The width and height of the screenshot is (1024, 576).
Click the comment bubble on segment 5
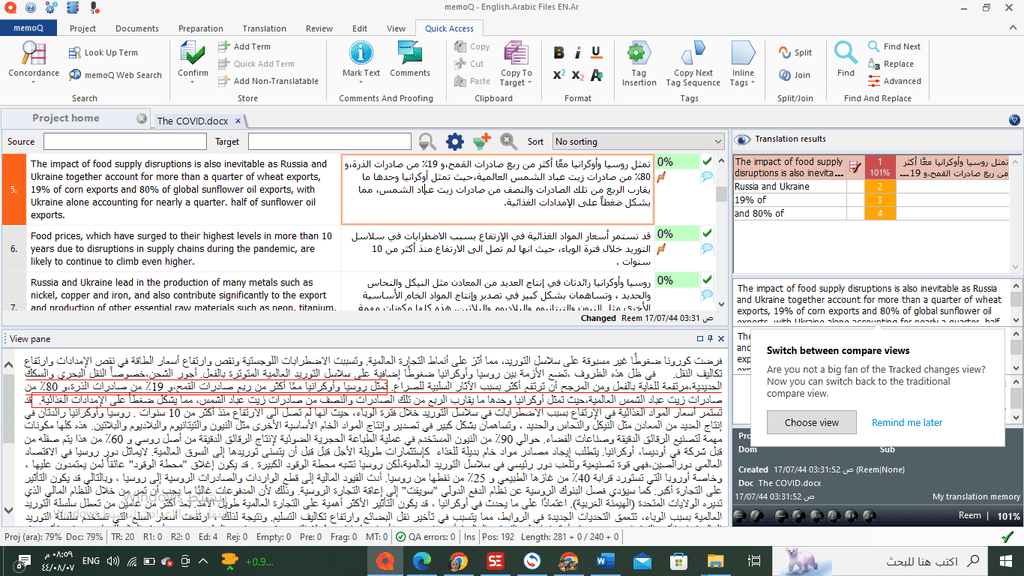click(x=707, y=176)
